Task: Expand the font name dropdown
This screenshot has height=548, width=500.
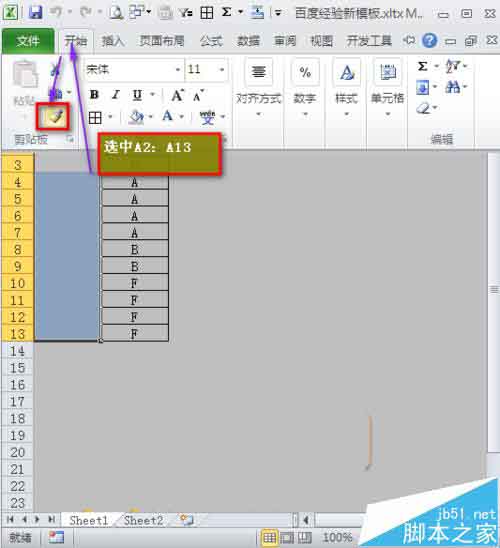Action: pyautogui.click(x=177, y=70)
